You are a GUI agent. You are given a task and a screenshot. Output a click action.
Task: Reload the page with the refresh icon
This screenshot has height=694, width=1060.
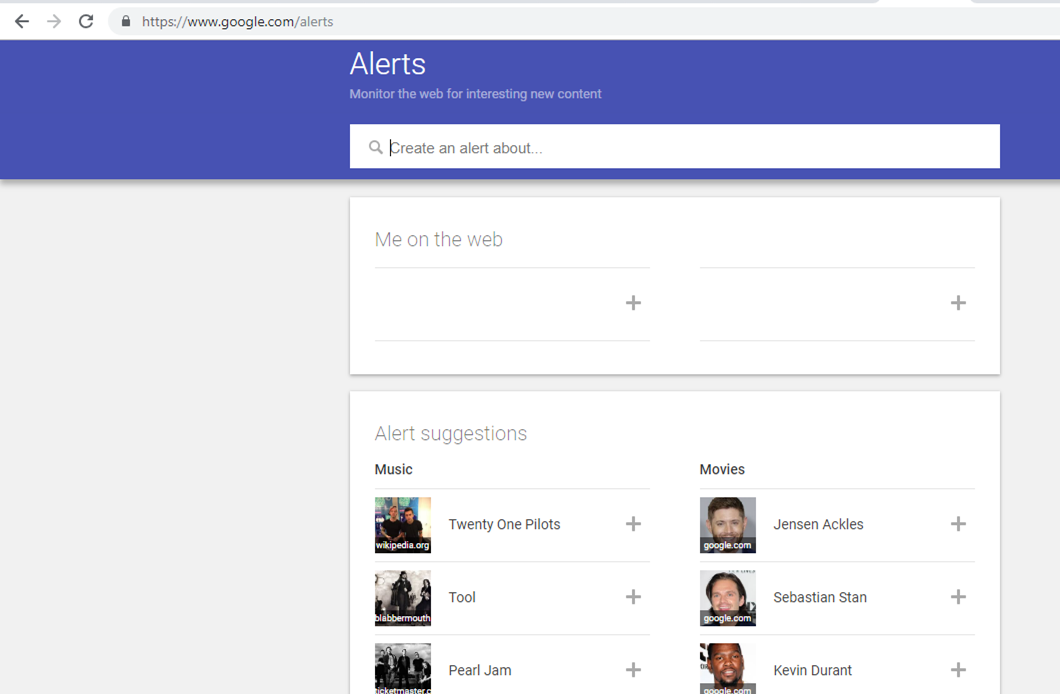coord(86,22)
